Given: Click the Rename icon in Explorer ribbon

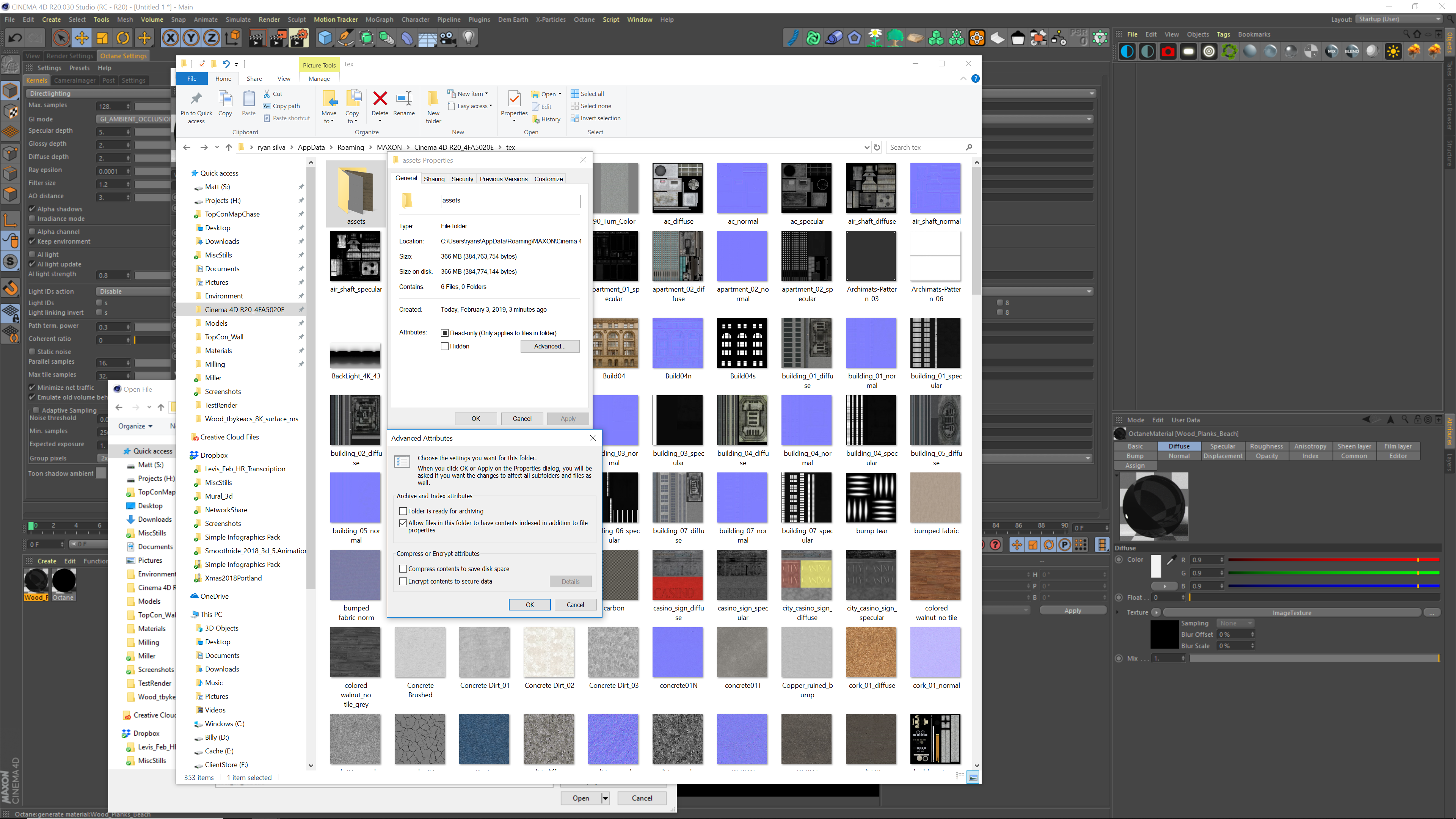Looking at the screenshot, I should pos(404,99).
